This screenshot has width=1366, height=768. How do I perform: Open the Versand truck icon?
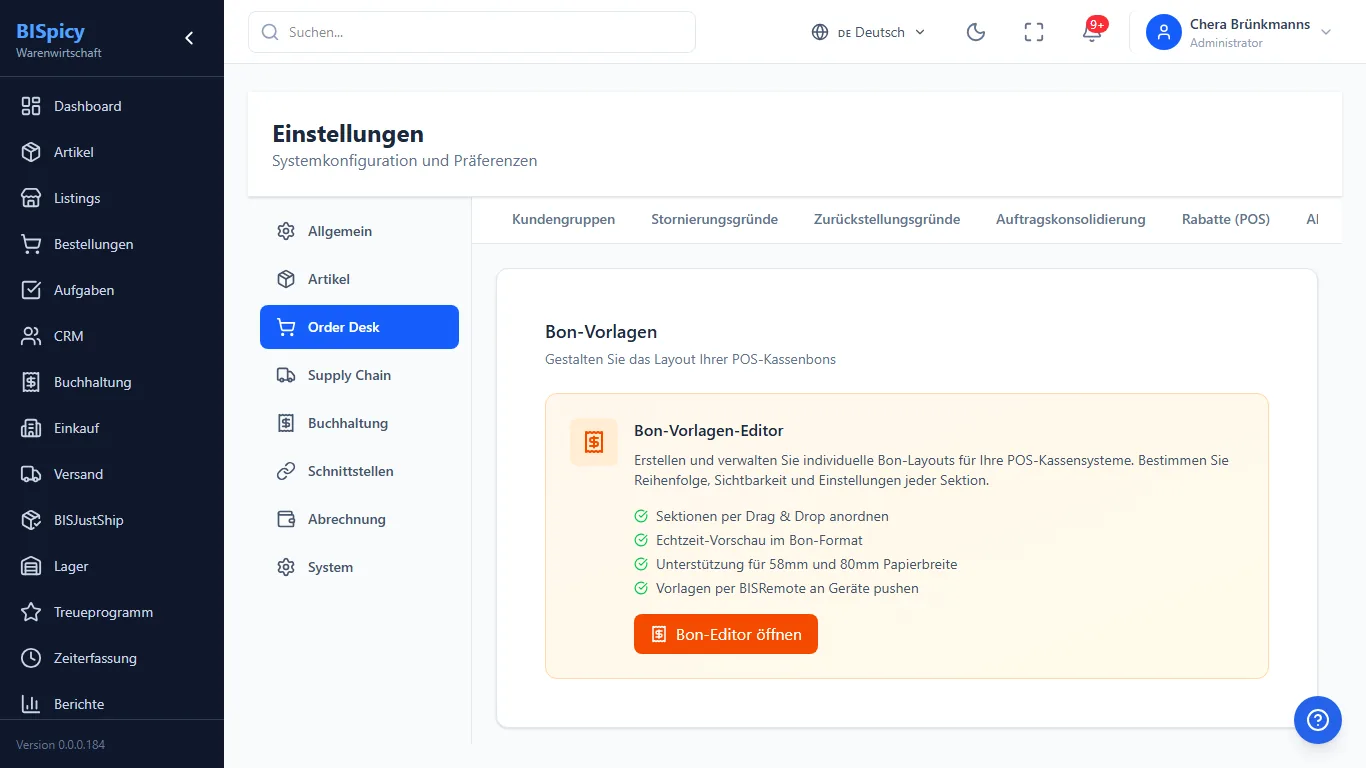point(31,474)
